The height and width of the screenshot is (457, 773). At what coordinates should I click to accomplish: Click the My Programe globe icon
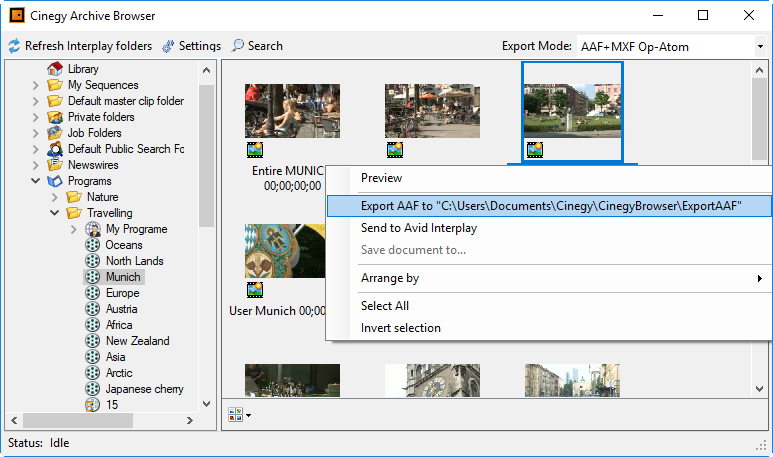(x=93, y=229)
